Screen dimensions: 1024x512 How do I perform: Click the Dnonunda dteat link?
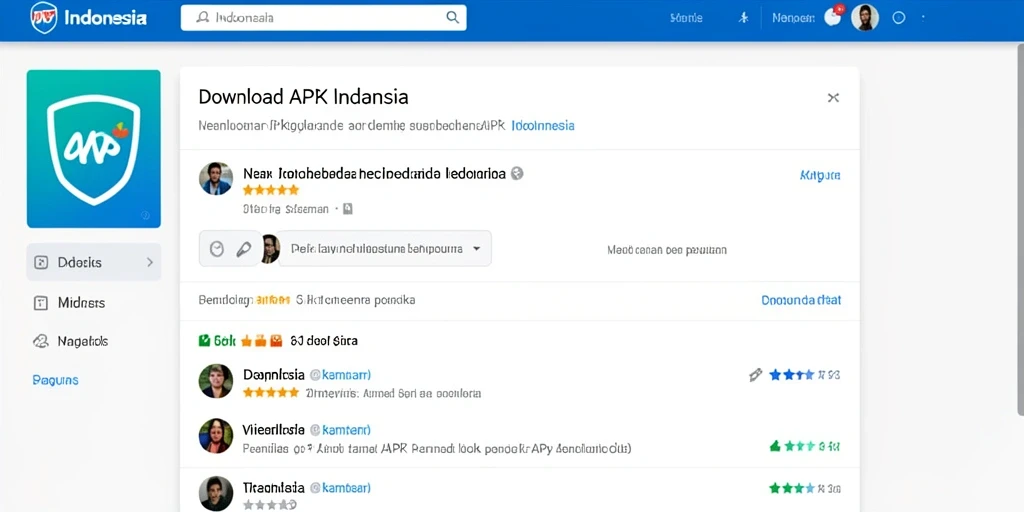pyautogui.click(x=801, y=300)
